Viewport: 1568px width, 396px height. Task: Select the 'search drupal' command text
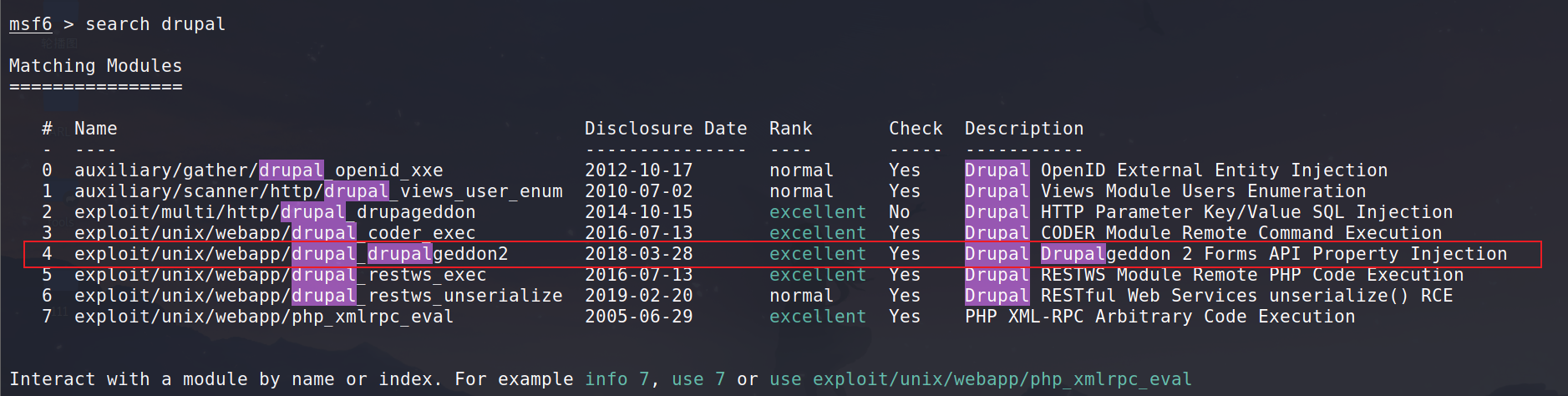coord(155,24)
